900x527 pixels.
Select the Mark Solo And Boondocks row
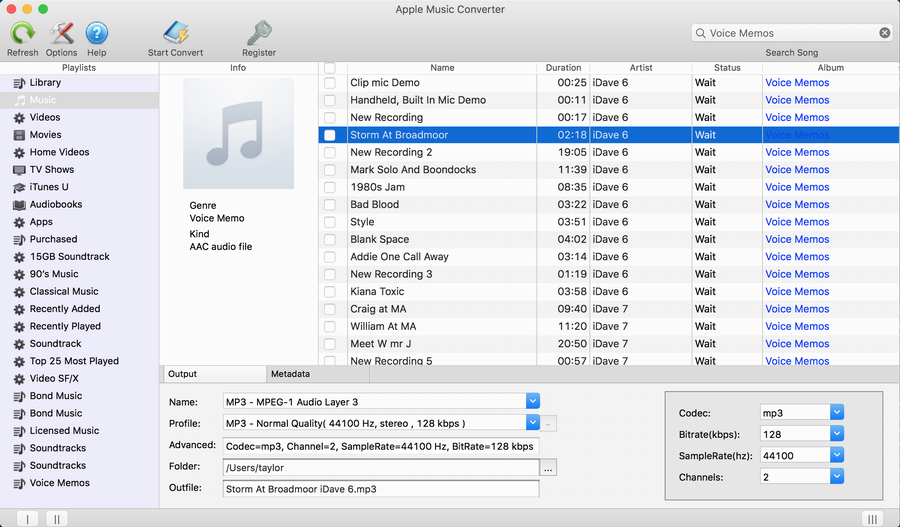pos(609,170)
